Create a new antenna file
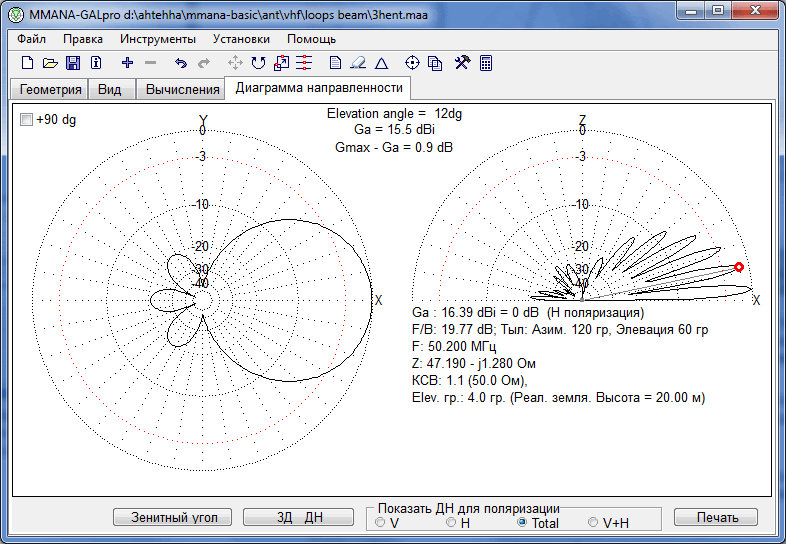786x544 pixels. click(x=28, y=63)
